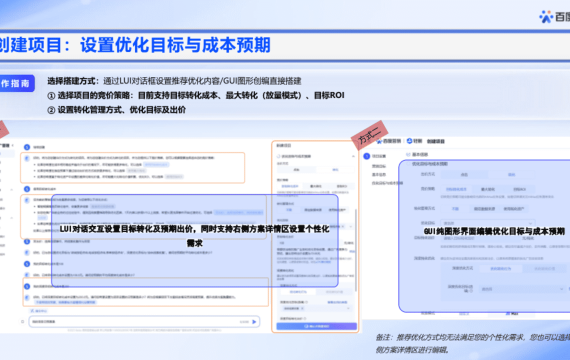The width and height of the screenshot is (570, 360).
Task: Click the first suggestion chip in the first bot reply
Action: 156,165
